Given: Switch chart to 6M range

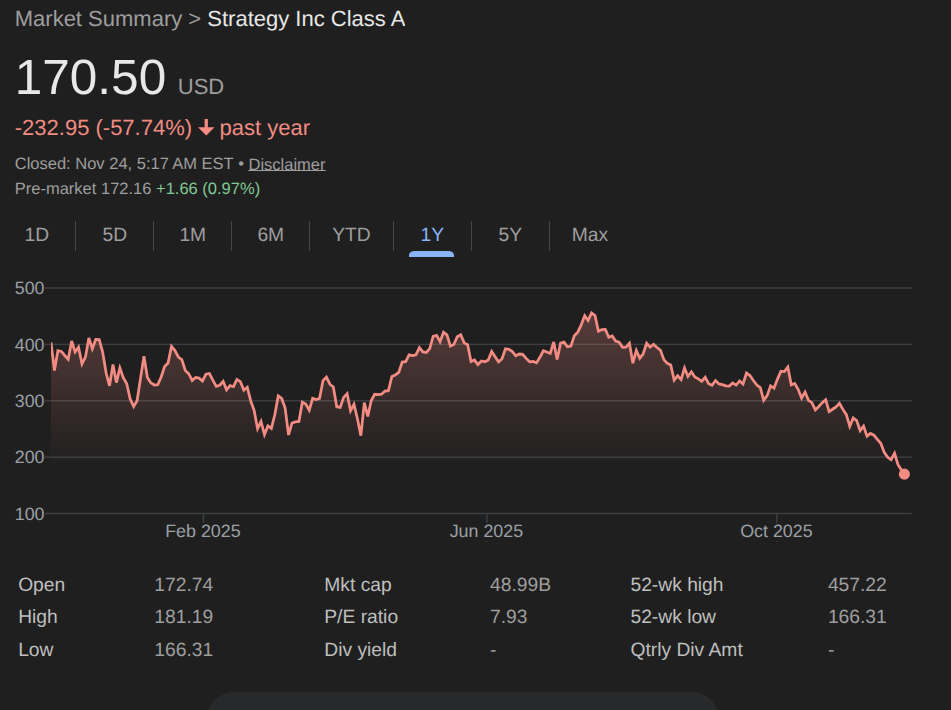Looking at the screenshot, I should 271,235.
